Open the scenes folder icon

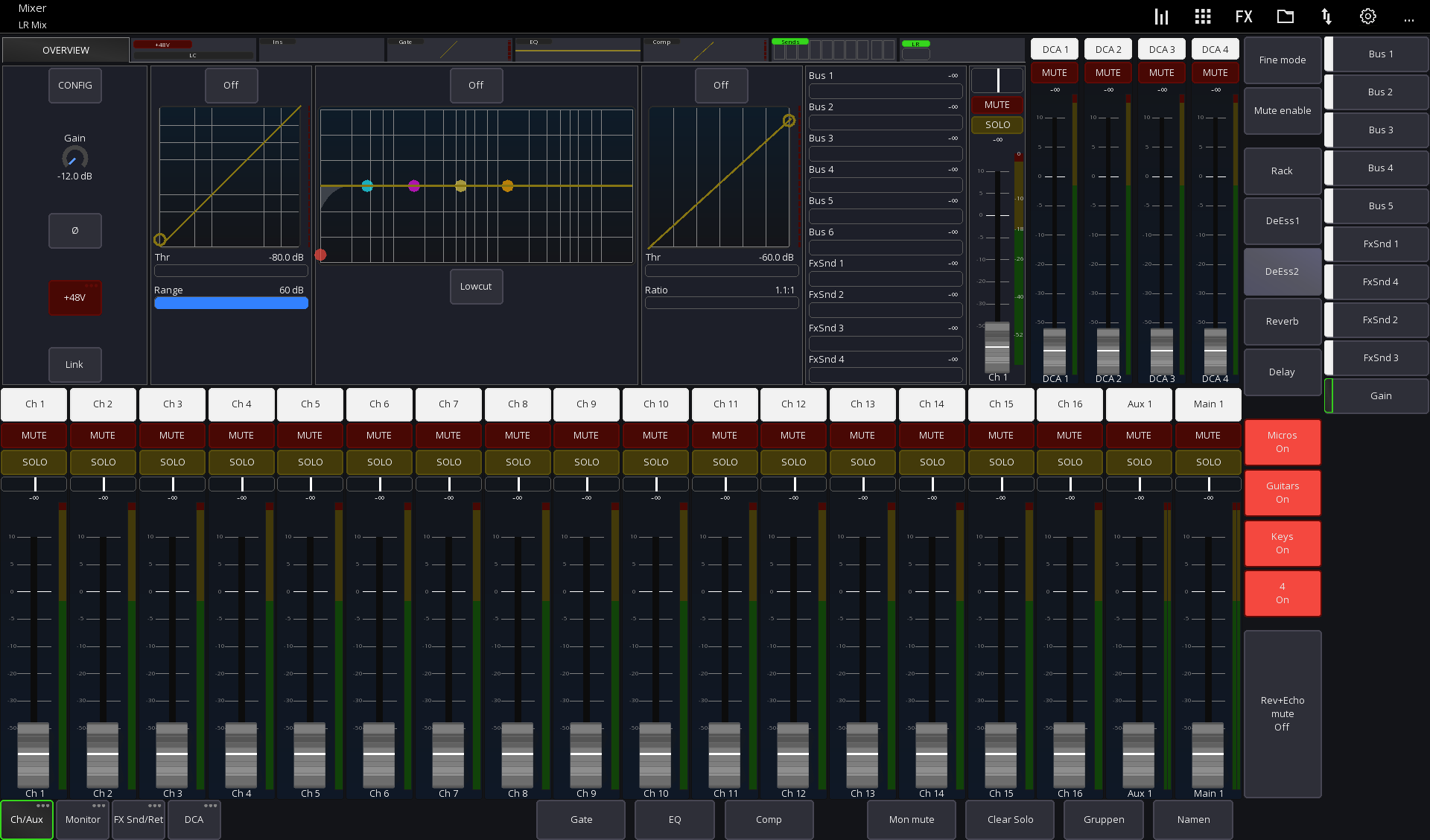click(x=1285, y=16)
